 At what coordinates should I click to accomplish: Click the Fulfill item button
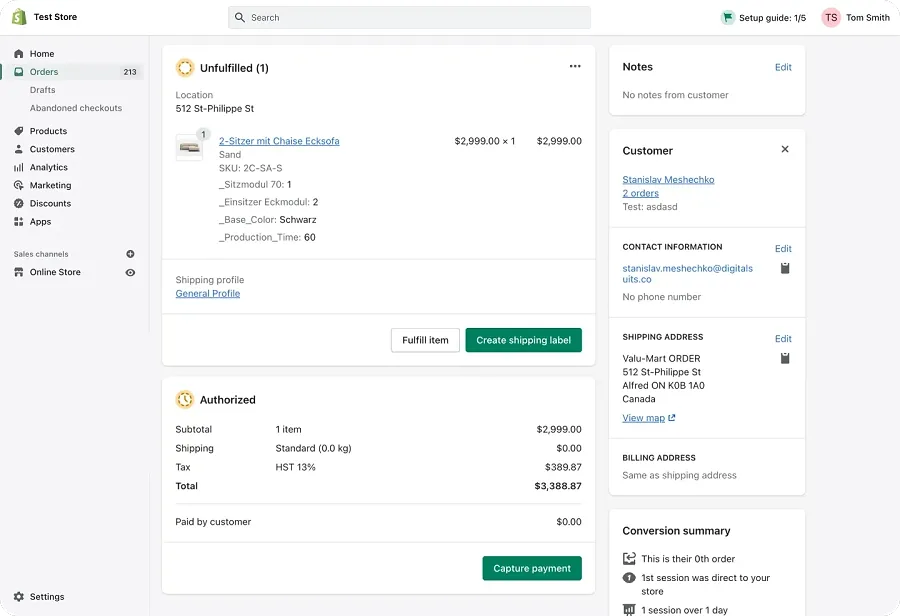425,340
